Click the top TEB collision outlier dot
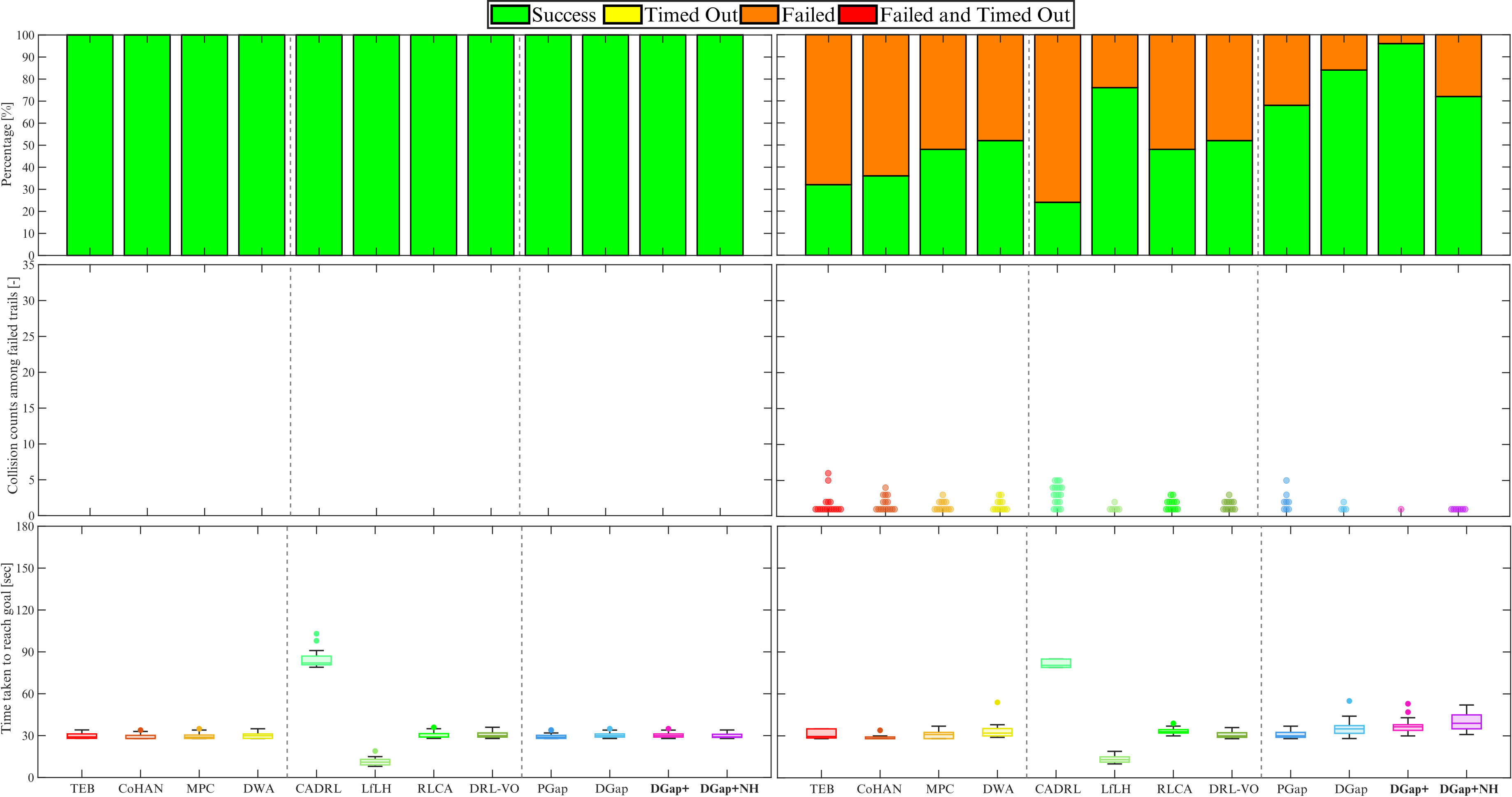This screenshot has height=797, width=1512. pos(828,474)
